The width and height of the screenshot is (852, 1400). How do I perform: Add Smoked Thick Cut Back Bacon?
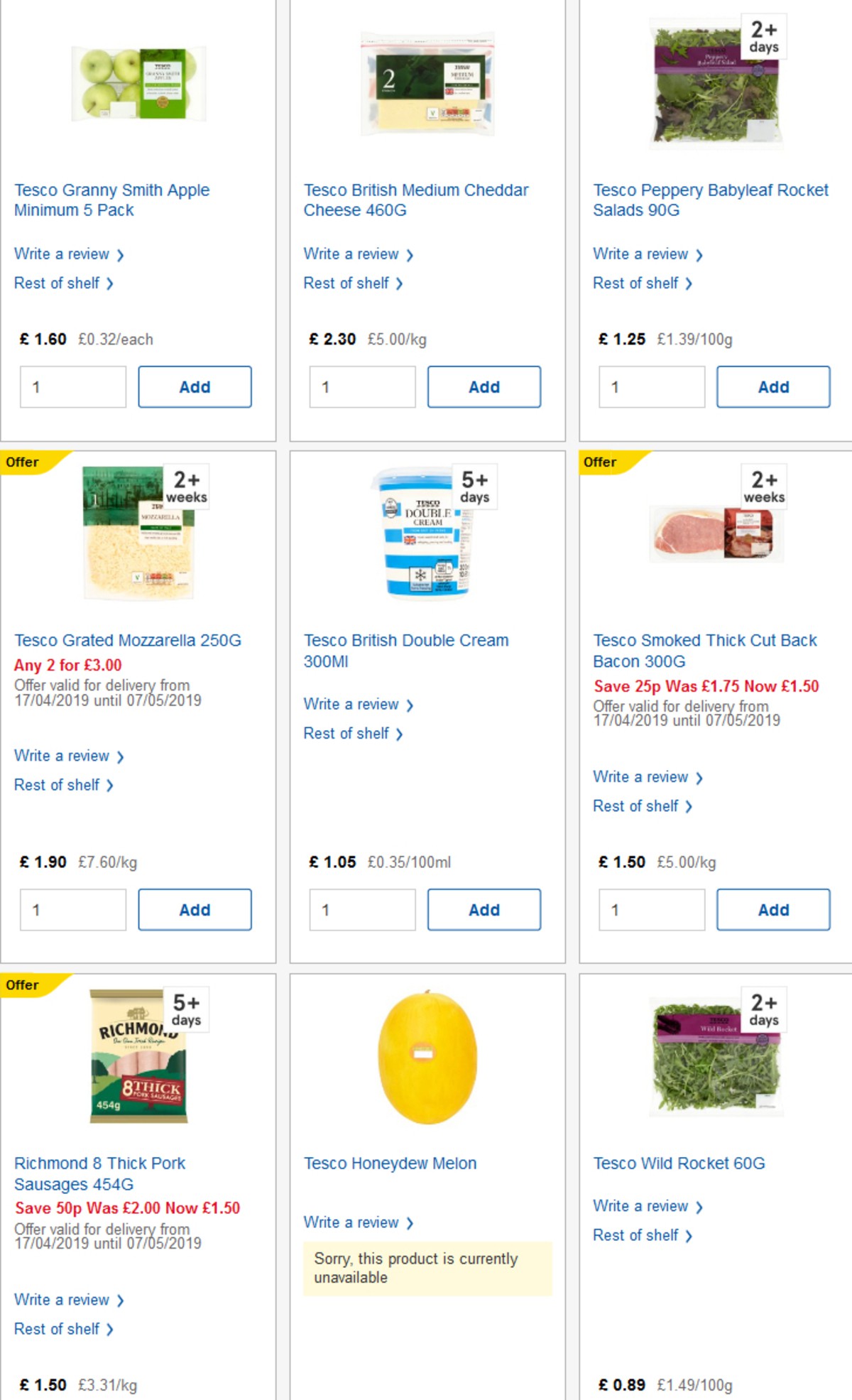coord(773,909)
